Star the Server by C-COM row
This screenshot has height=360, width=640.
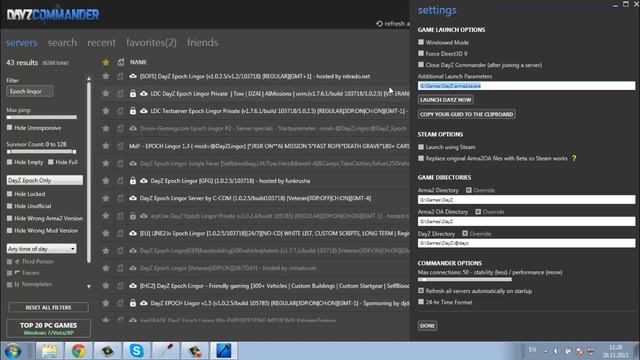(106, 198)
